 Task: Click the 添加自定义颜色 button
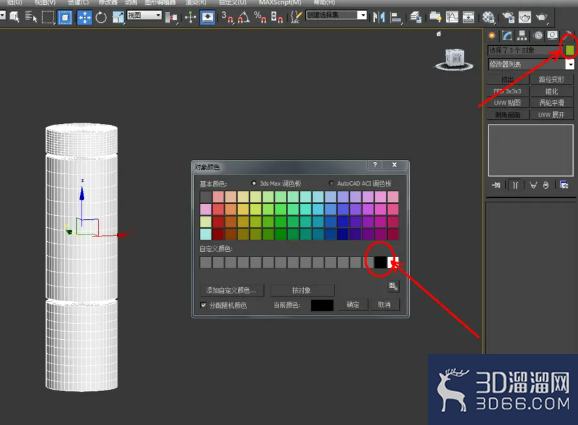point(231,290)
